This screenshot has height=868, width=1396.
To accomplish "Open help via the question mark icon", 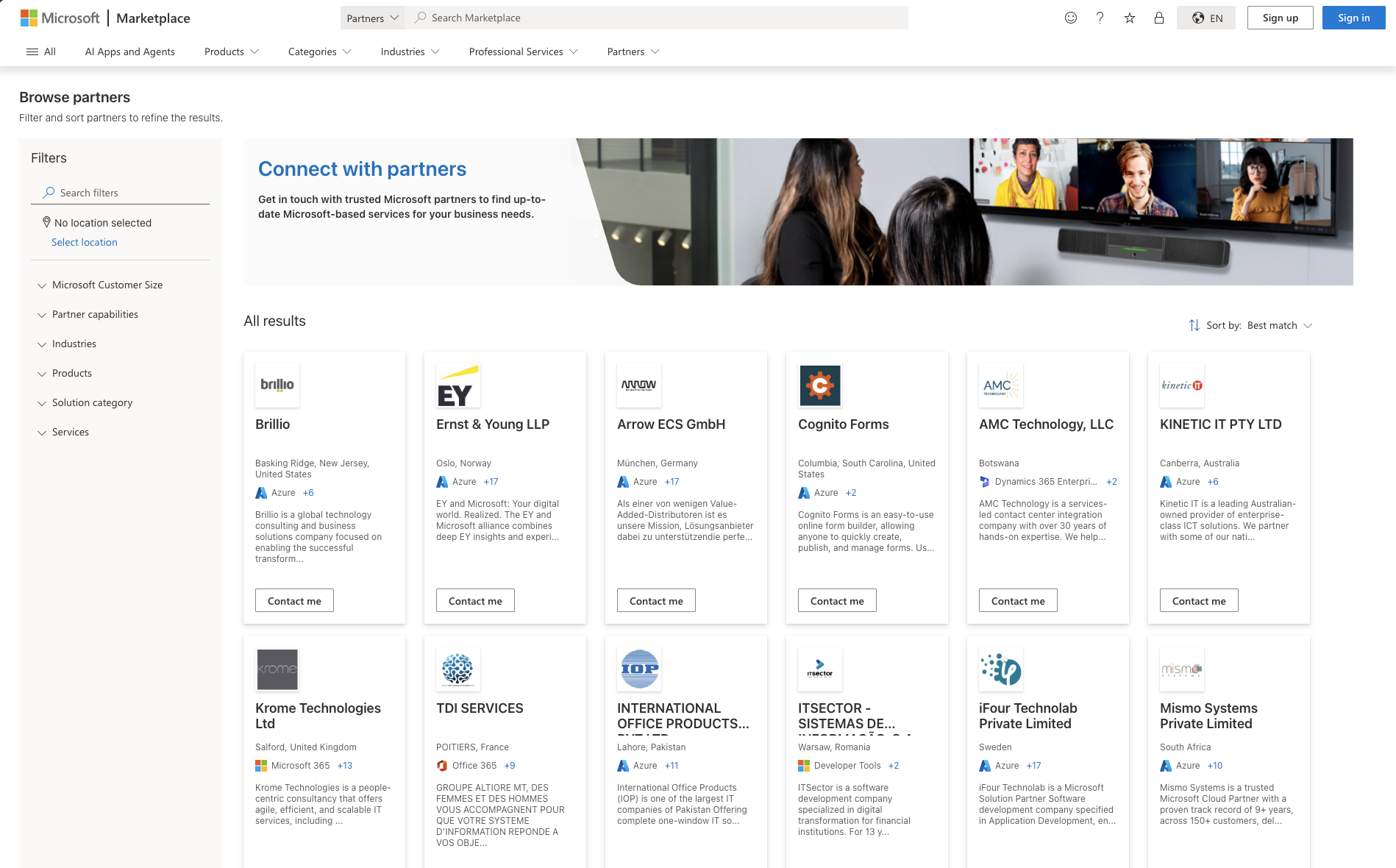I will pos(1100,18).
